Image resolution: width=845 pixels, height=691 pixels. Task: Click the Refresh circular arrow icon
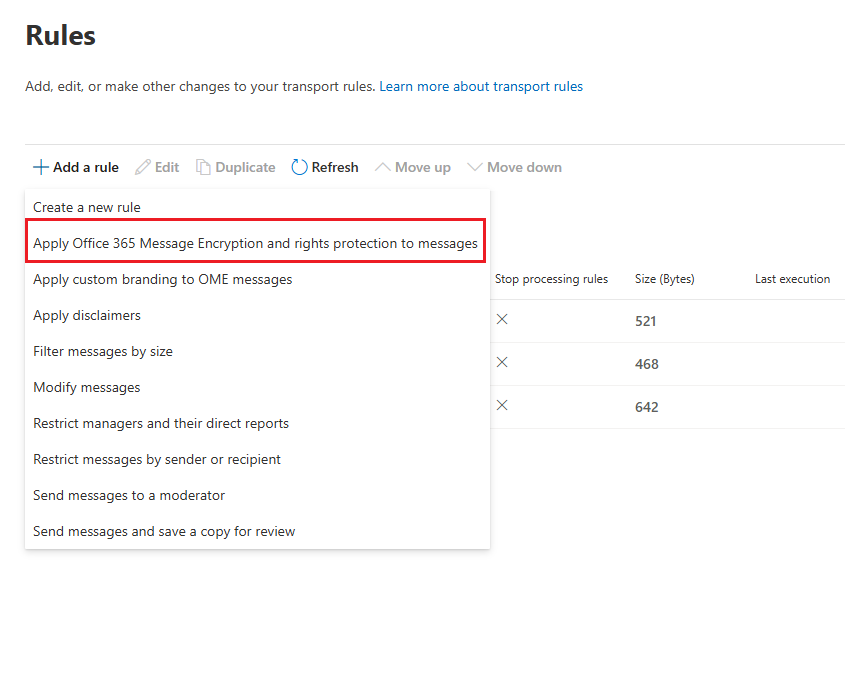point(299,167)
